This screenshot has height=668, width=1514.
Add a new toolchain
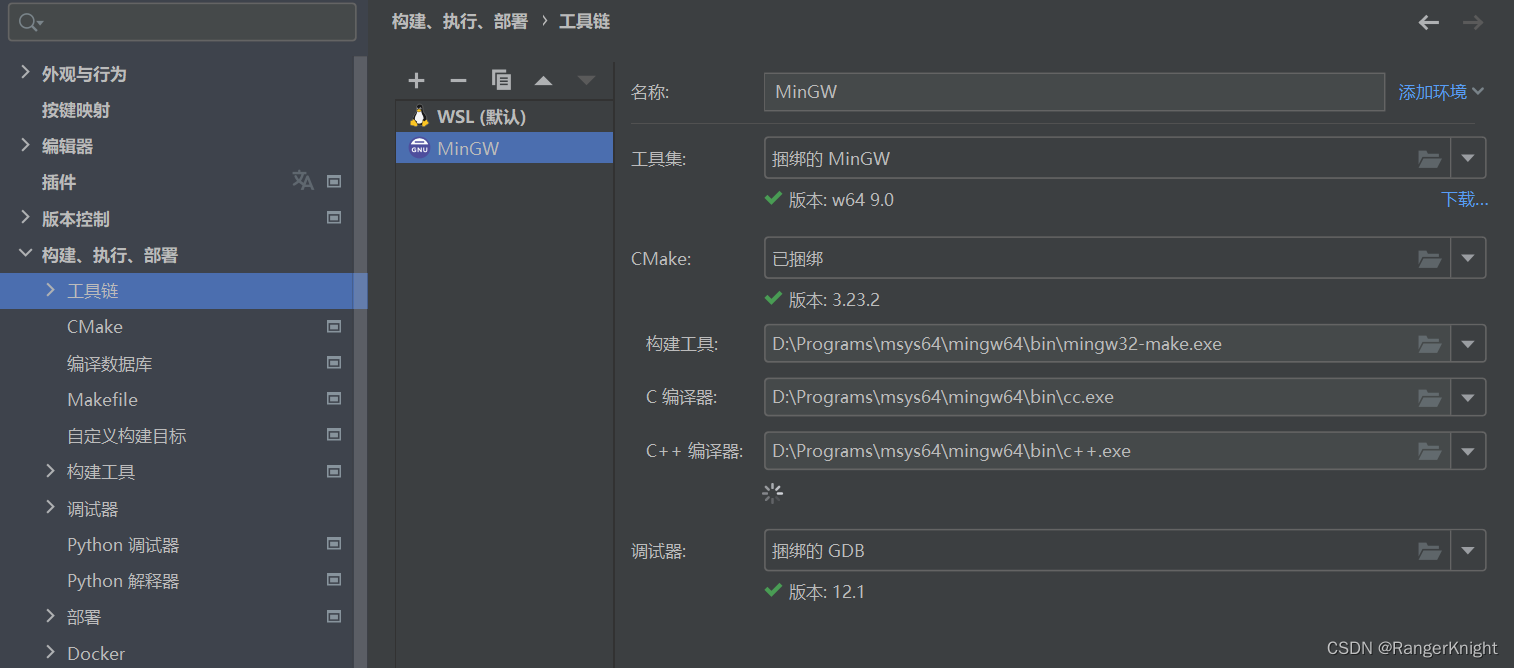(x=416, y=80)
